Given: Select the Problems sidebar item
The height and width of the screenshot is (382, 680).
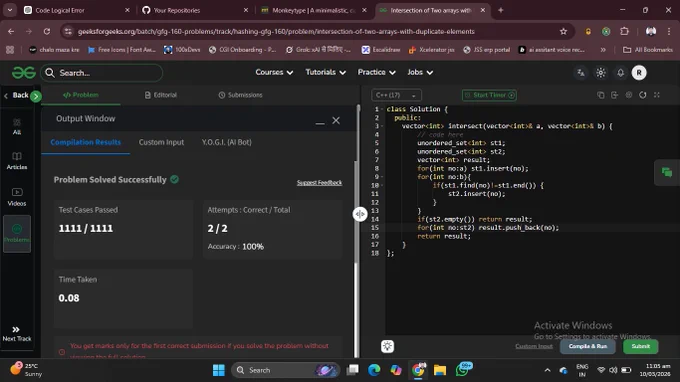Looking at the screenshot, I should tap(16, 233).
